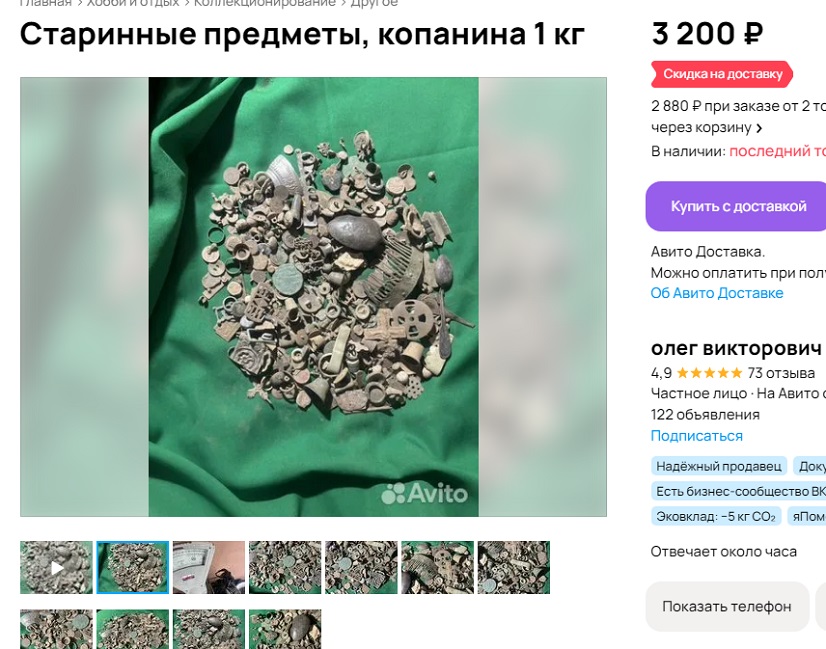This screenshot has width=826, height=649.
Task: Select the currently highlighted second thumbnail
Action: point(133,567)
